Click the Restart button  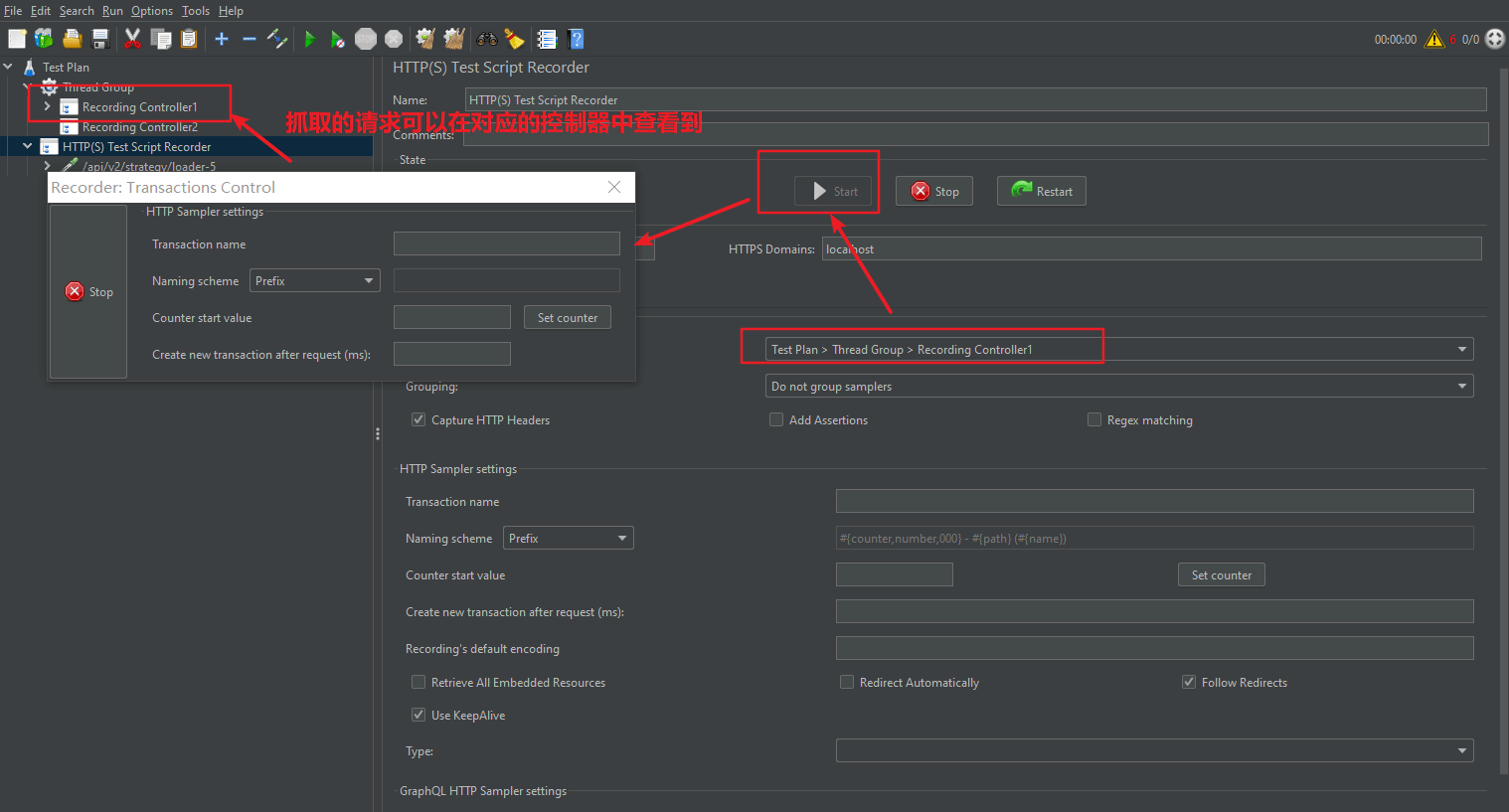1042,191
